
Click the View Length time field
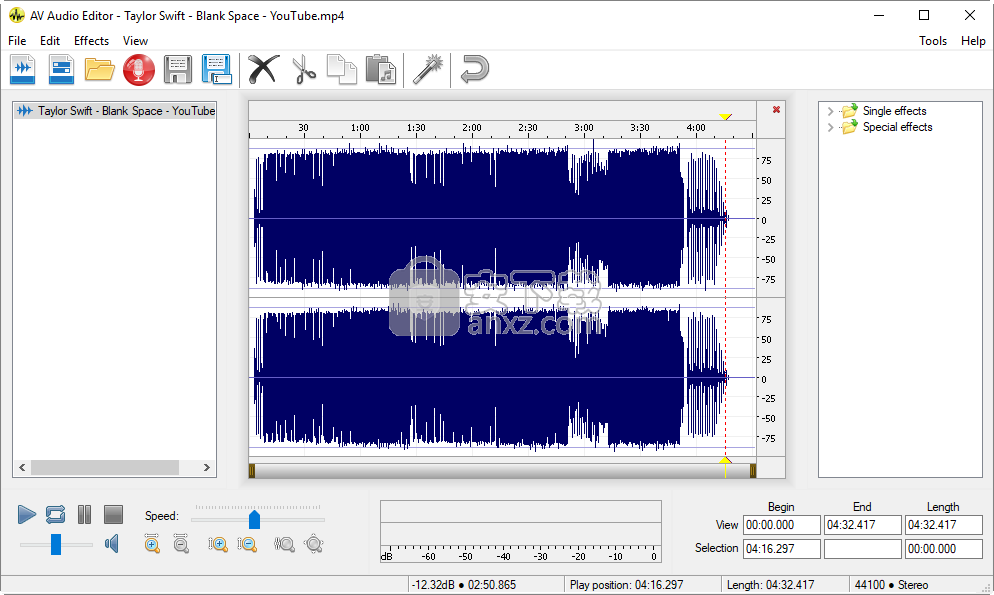(943, 525)
